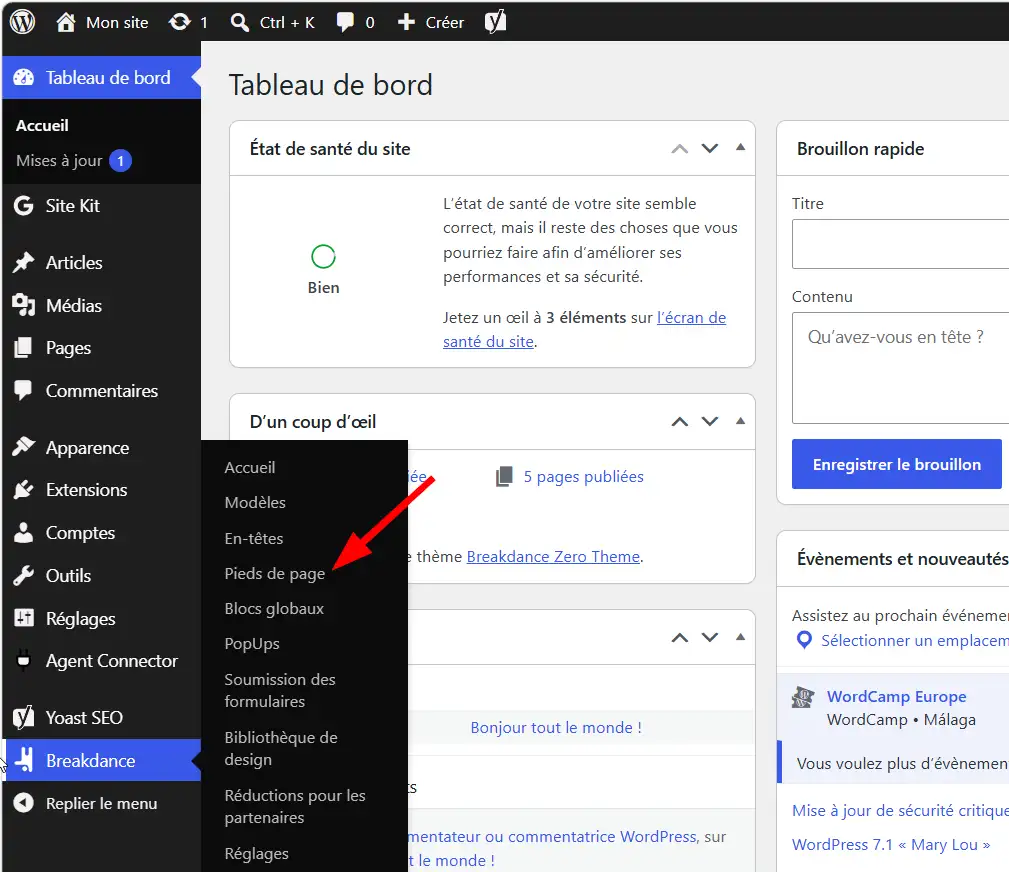Open the 5 pages publiées link
Image resolution: width=1009 pixels, height=872 pixels.
point(583,477)
